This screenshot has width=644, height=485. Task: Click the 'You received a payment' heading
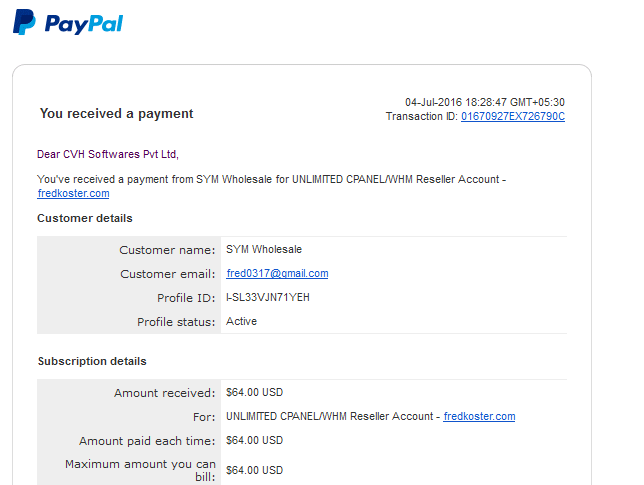click(x=116, y=114)
